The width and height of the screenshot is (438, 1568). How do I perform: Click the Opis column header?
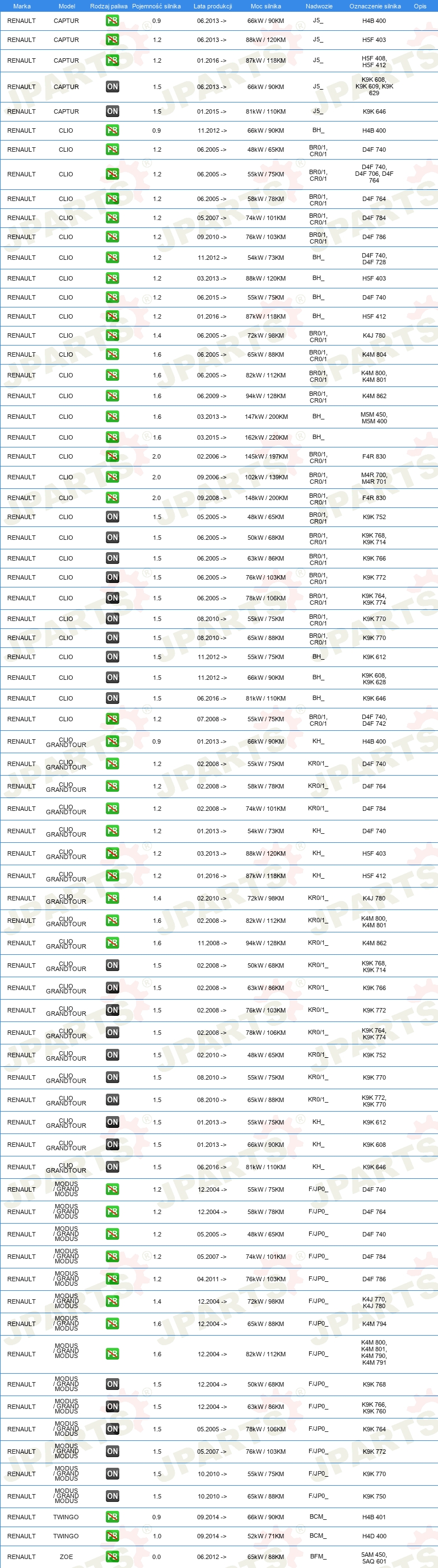(420, 6)
